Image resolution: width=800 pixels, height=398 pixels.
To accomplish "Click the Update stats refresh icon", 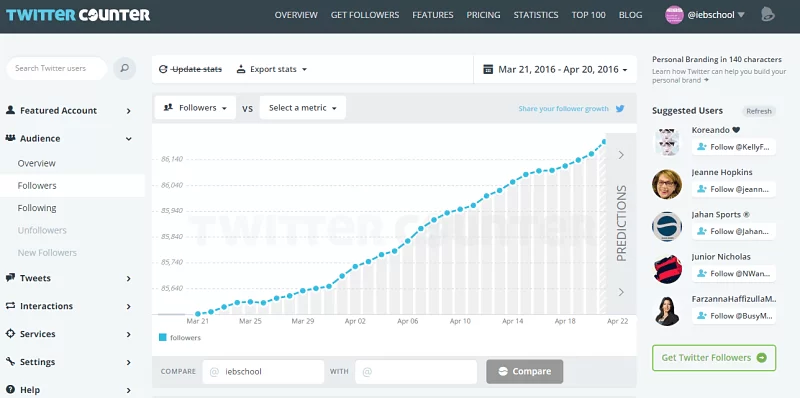I will point(163,69).
